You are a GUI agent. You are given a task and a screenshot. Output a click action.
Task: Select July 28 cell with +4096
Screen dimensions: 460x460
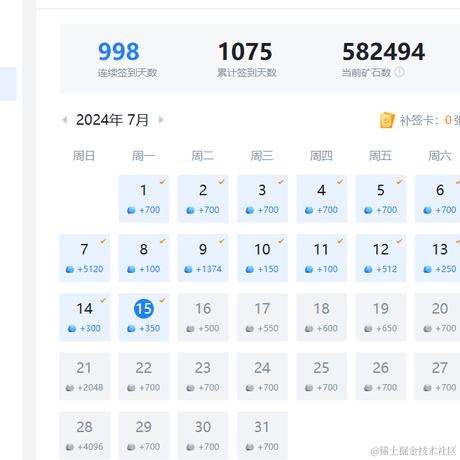85,435
